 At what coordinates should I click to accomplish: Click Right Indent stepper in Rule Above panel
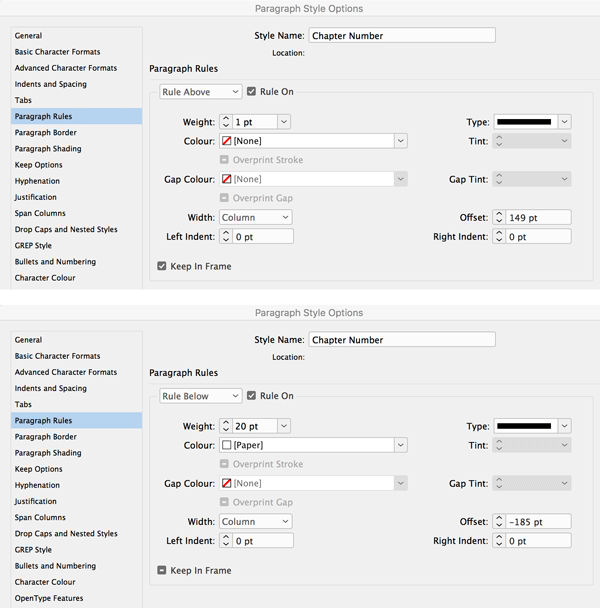[498, 237]
